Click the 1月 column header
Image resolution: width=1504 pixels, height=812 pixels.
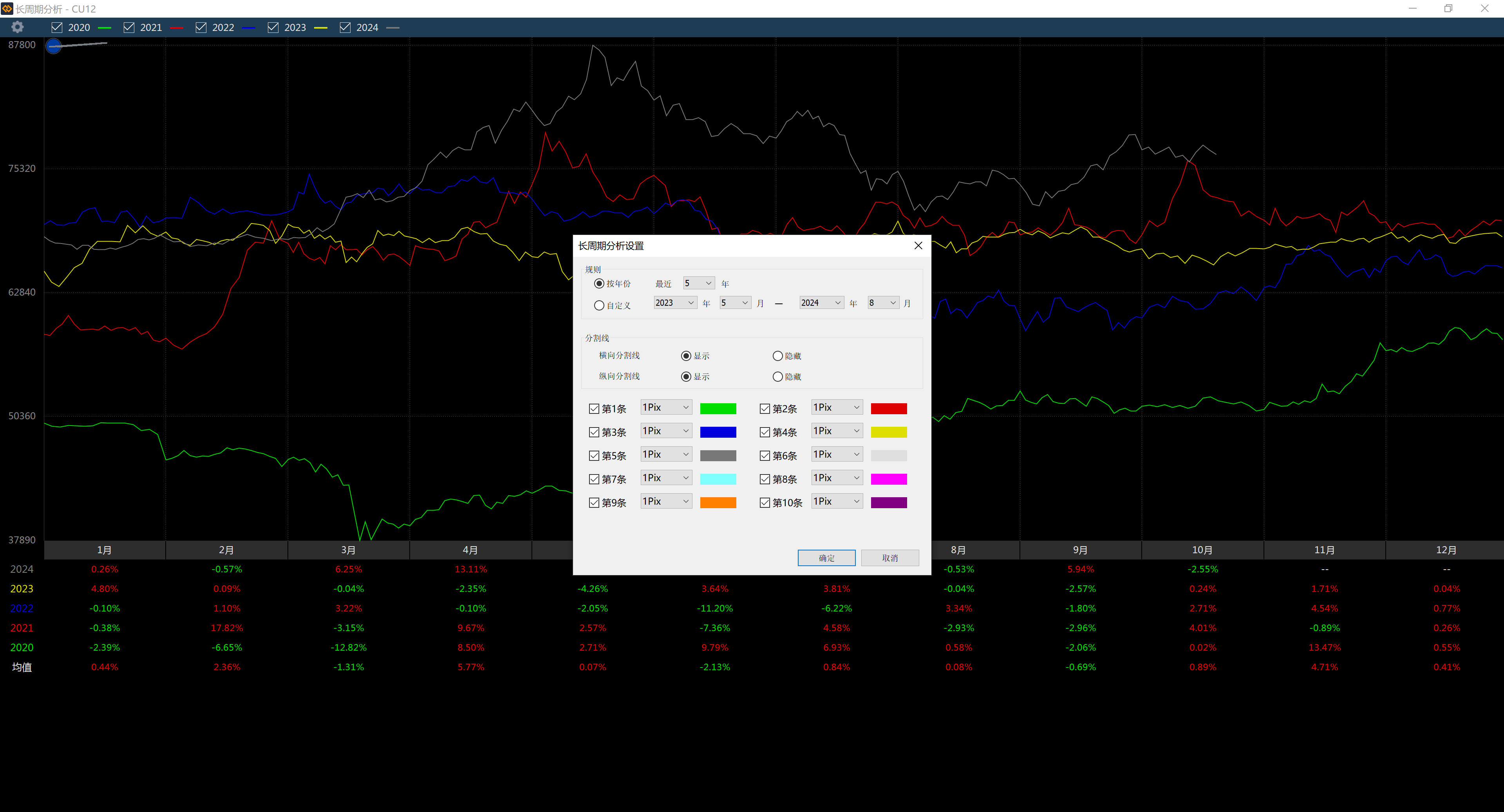pos(105,550)
